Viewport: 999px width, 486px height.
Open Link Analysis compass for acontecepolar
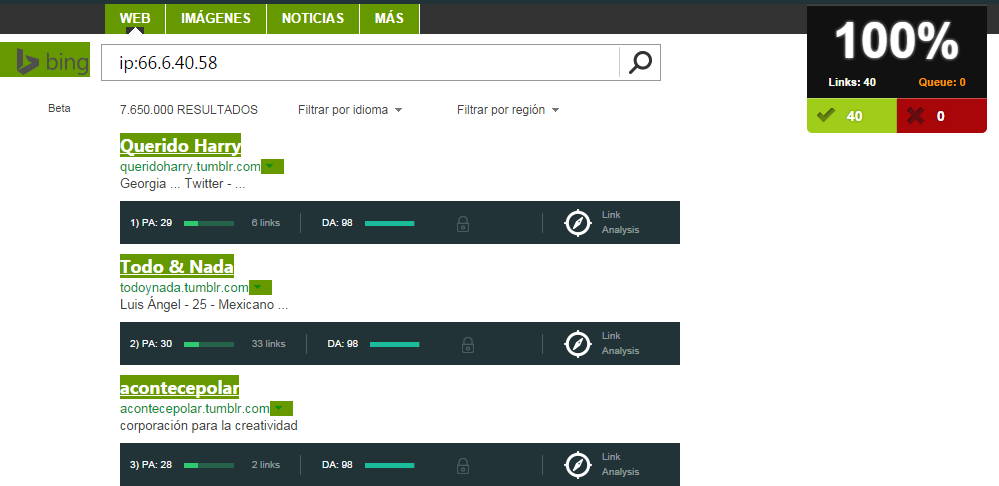click(578, 465)
